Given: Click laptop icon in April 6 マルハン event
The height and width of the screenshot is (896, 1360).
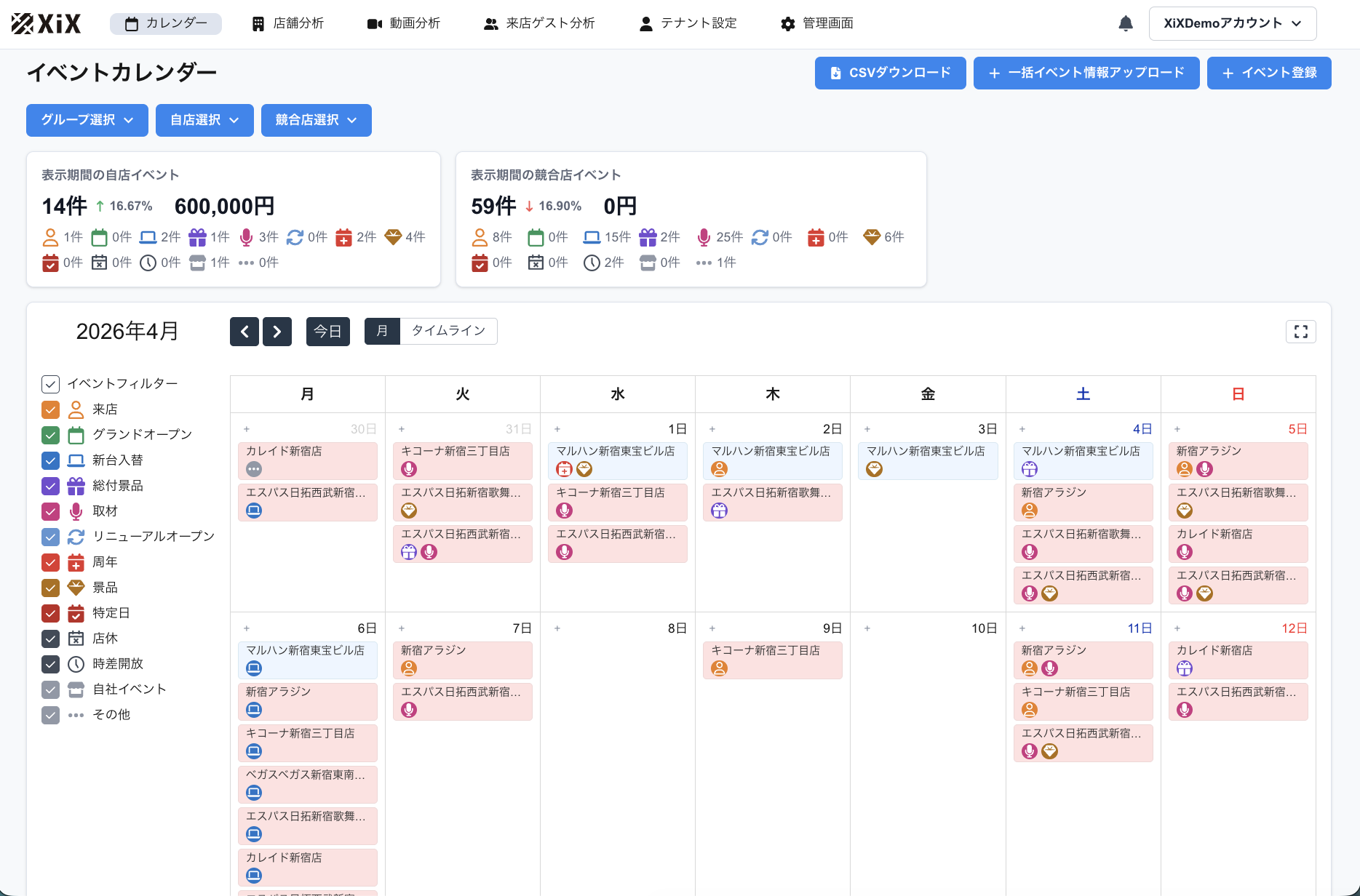Looking at the screenshot, I should (x=254, y=668).
